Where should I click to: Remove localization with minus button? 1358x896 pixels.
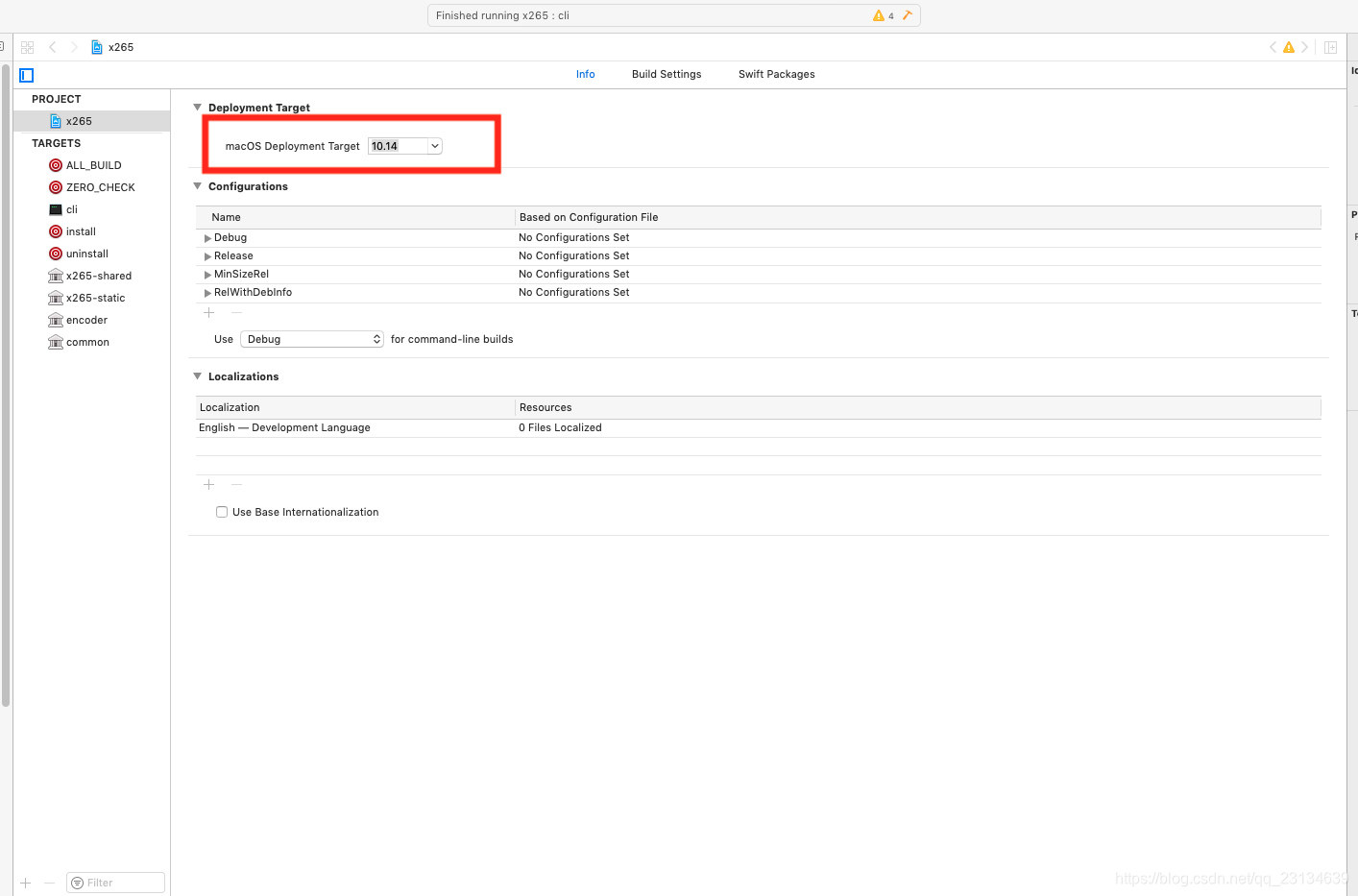click(x=236, y=485)
